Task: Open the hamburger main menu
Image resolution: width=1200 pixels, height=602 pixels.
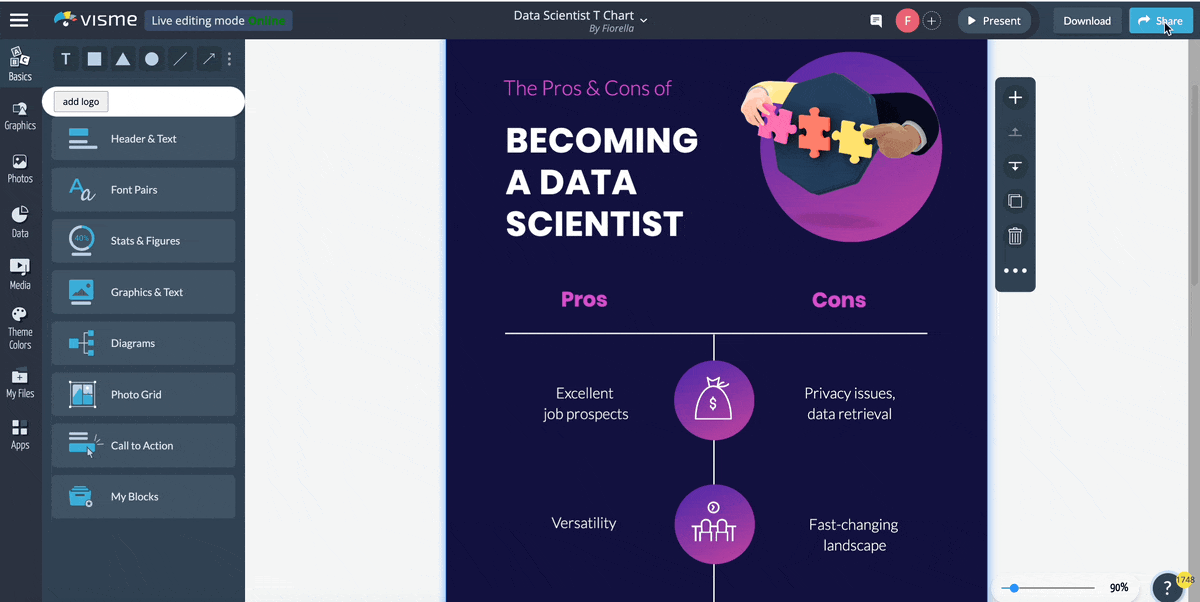Action: (19, 20)
